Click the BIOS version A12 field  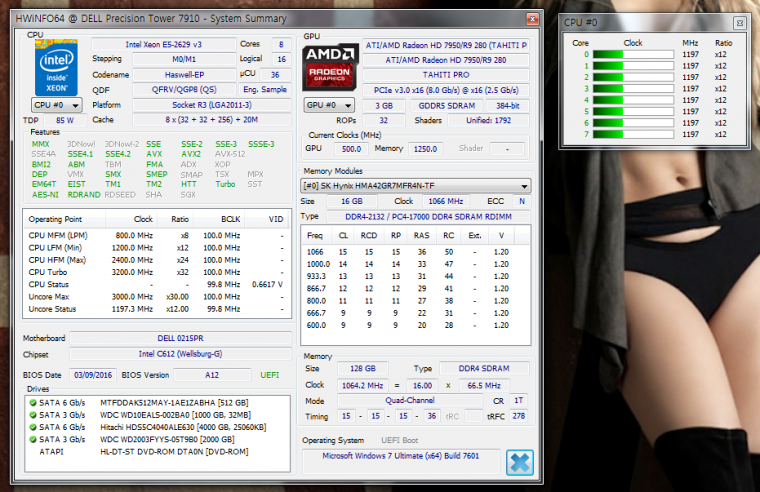(212, 375)
